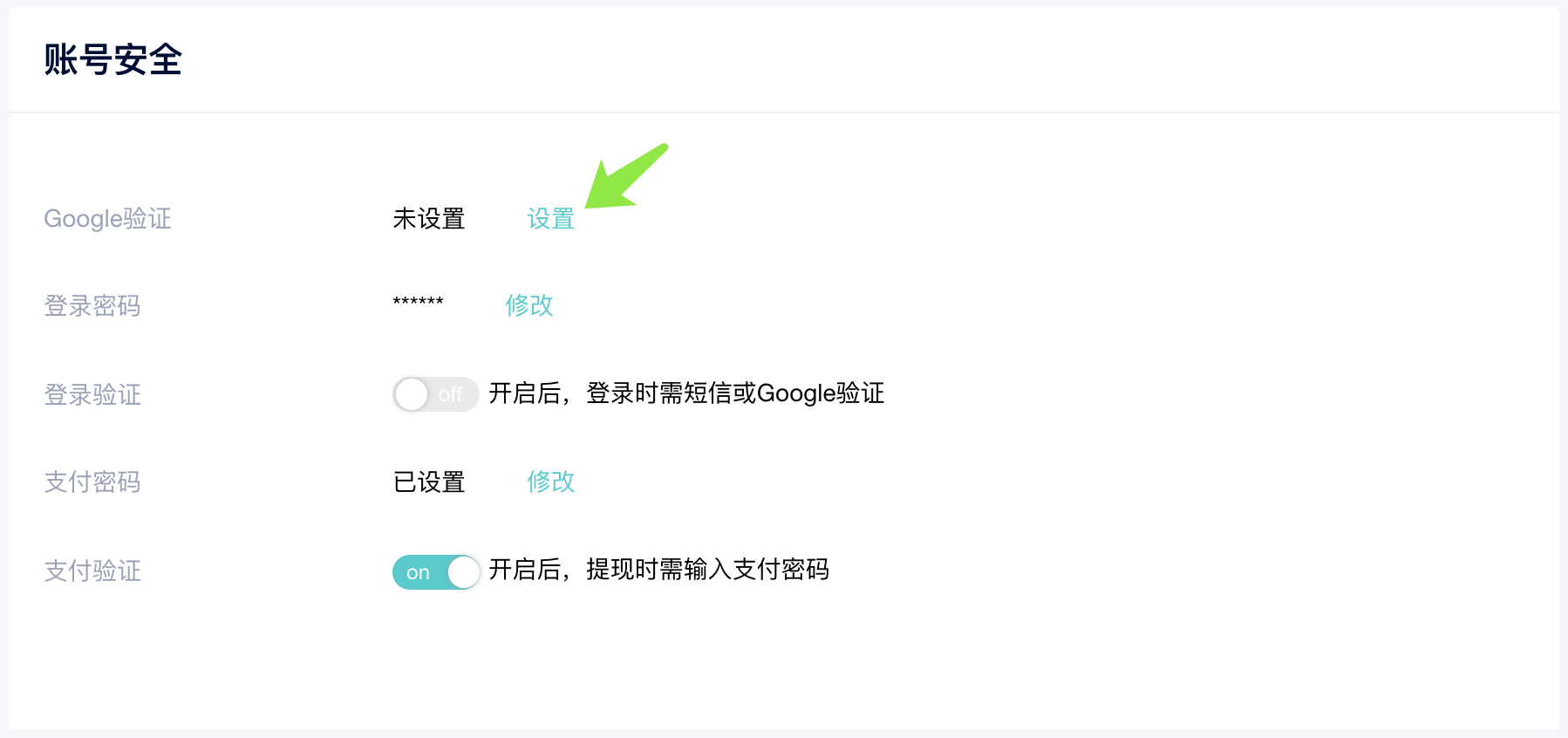This screenshot has height=738, width=1568.
Task: Click the 未设置 status text
Action: 428,219
